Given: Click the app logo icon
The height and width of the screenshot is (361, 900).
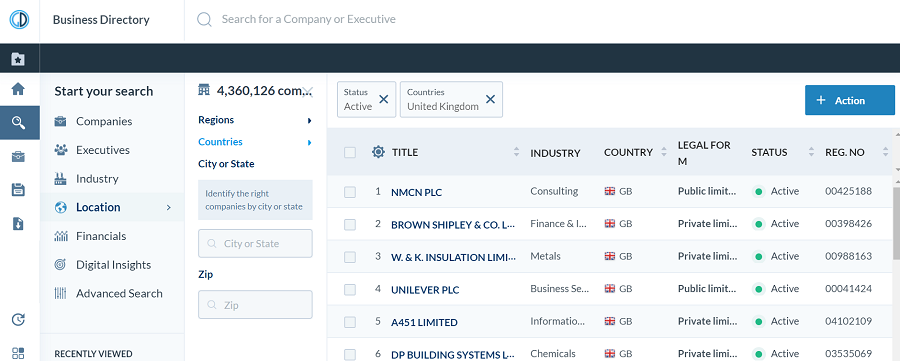Looking at the screenshot, I should click(x=19, y=20).
